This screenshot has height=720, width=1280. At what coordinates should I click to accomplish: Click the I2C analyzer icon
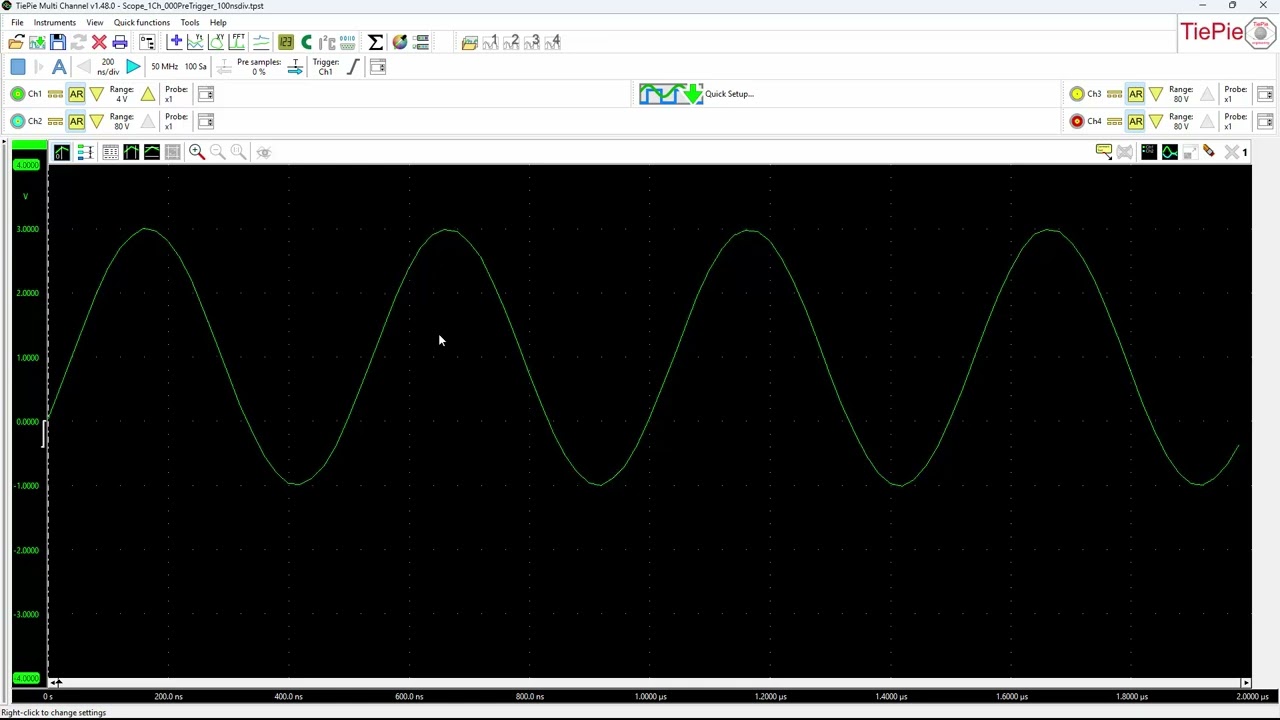point(327,42)
